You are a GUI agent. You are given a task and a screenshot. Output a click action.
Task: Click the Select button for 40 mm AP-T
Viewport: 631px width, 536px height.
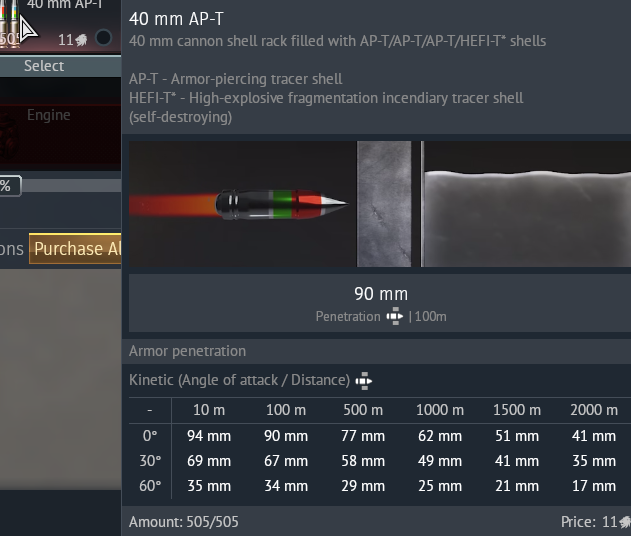coord(45,66)
